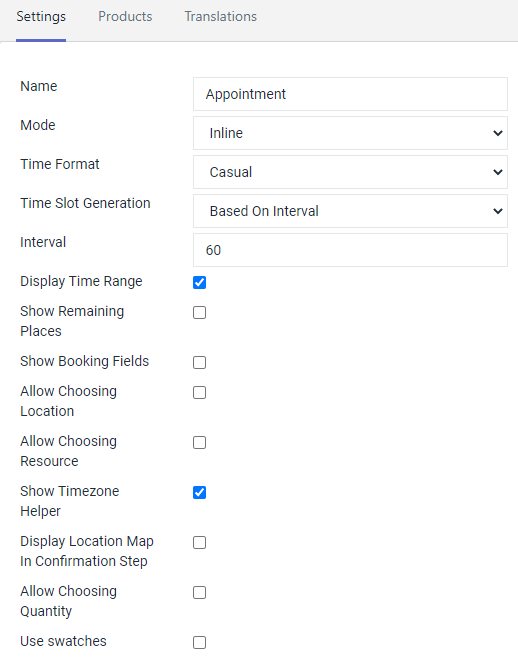The image size is (518, 663).
Task: Click the Show Timezone Helper label
Action: tap(70, 501)
